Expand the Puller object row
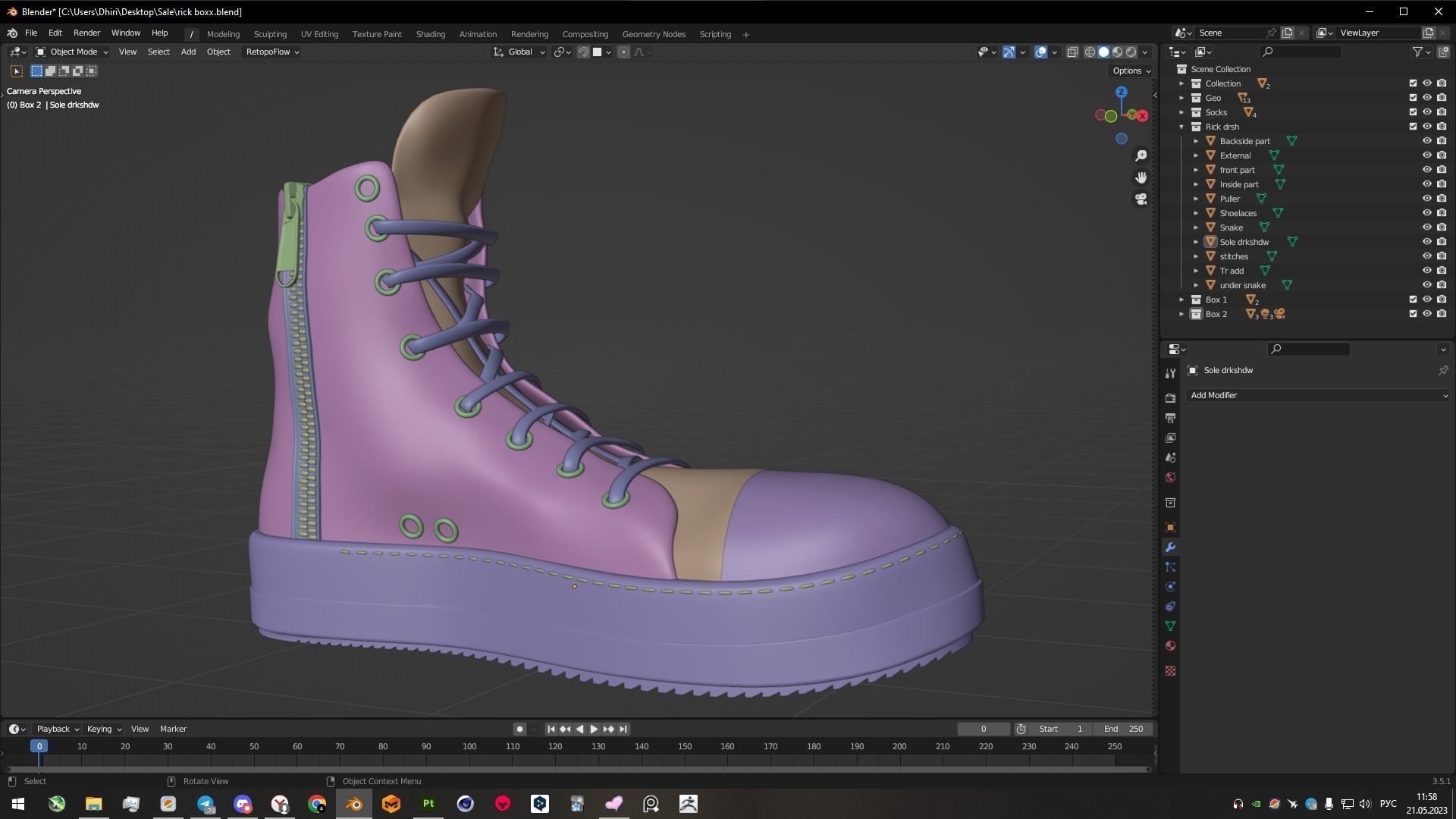Screen dimensions: 1456x819 pos(1196,199)
